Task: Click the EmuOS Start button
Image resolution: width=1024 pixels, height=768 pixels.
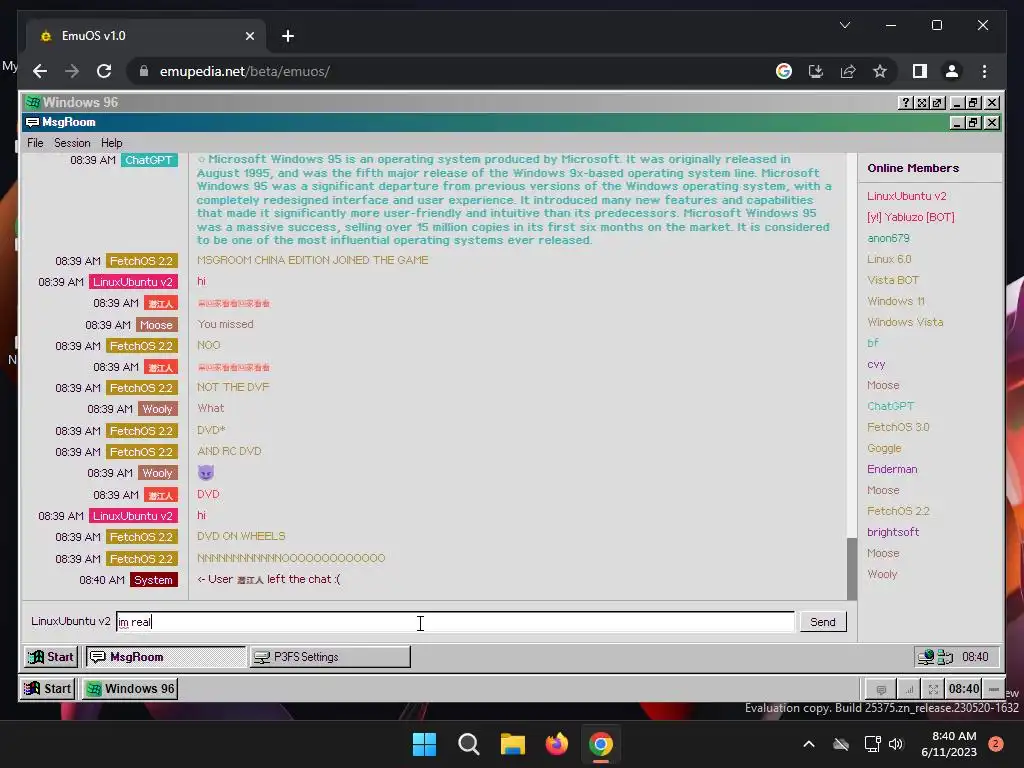Action: (48, 688)
